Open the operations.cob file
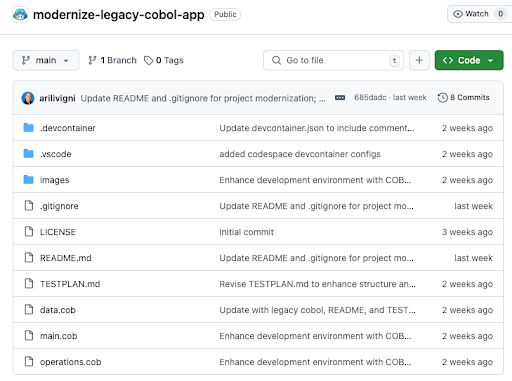This screenshot has width=512, height=381. click(70, 362)
